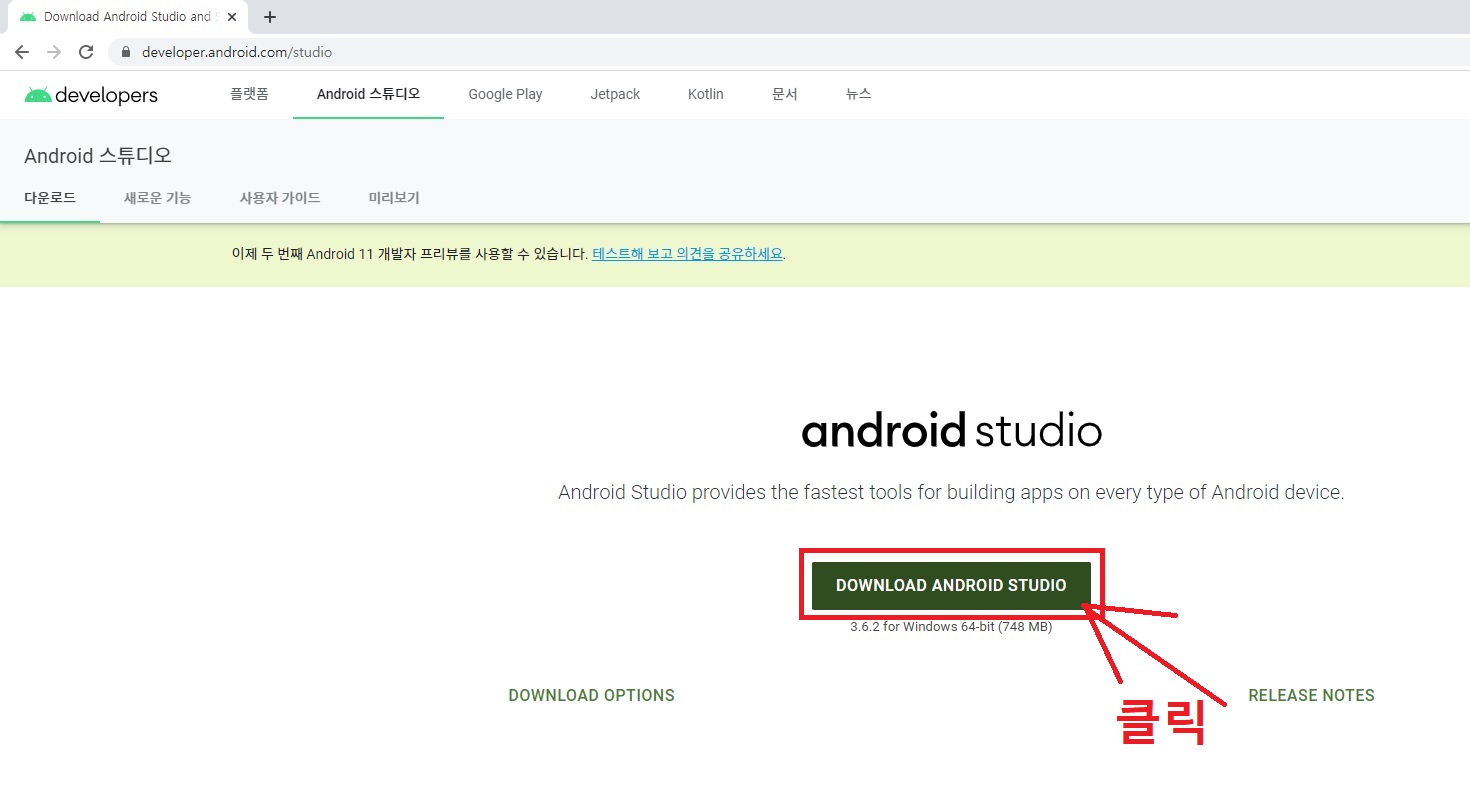The width and height of the screenshot is (1470, 796).
Task: Open the DOWNLOAD OPTIONS link
Action: pyautogui.click(x=591, y=695)
